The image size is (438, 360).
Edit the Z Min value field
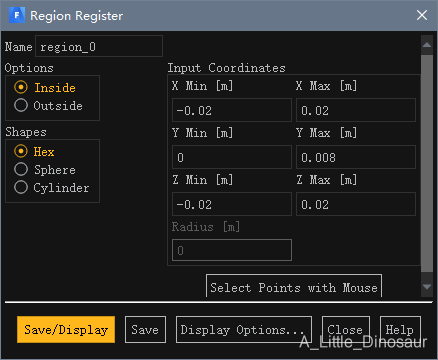coord(232,204)
